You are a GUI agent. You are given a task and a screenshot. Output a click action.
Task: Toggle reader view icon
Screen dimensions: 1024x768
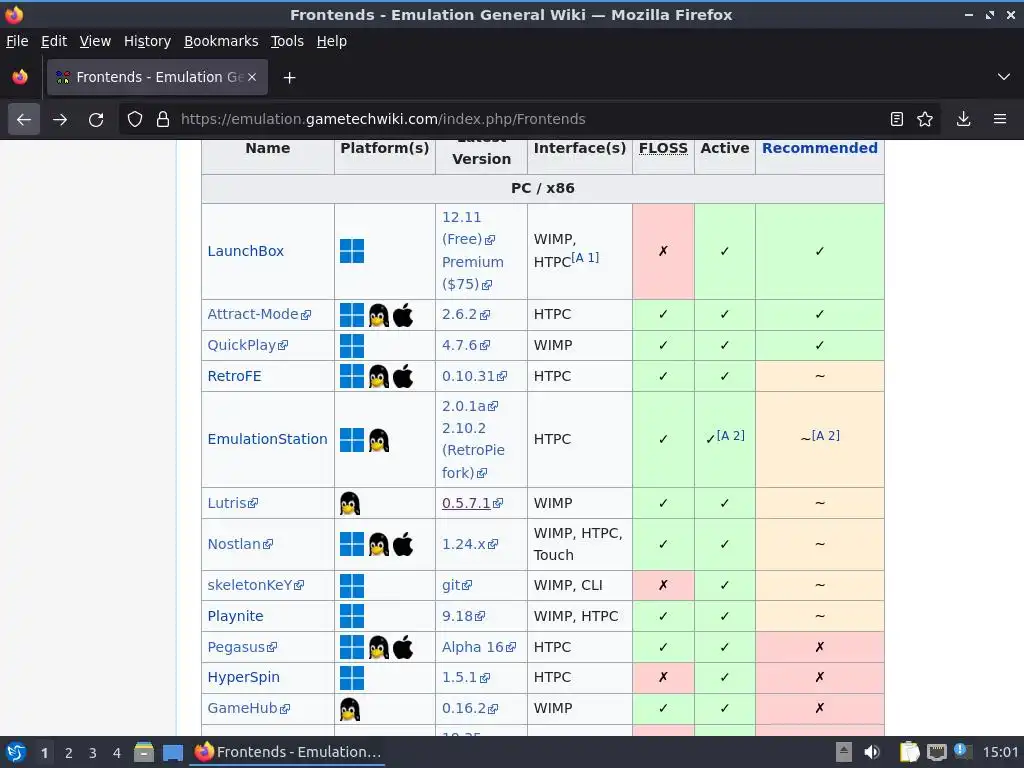click(x=897, y=119)
